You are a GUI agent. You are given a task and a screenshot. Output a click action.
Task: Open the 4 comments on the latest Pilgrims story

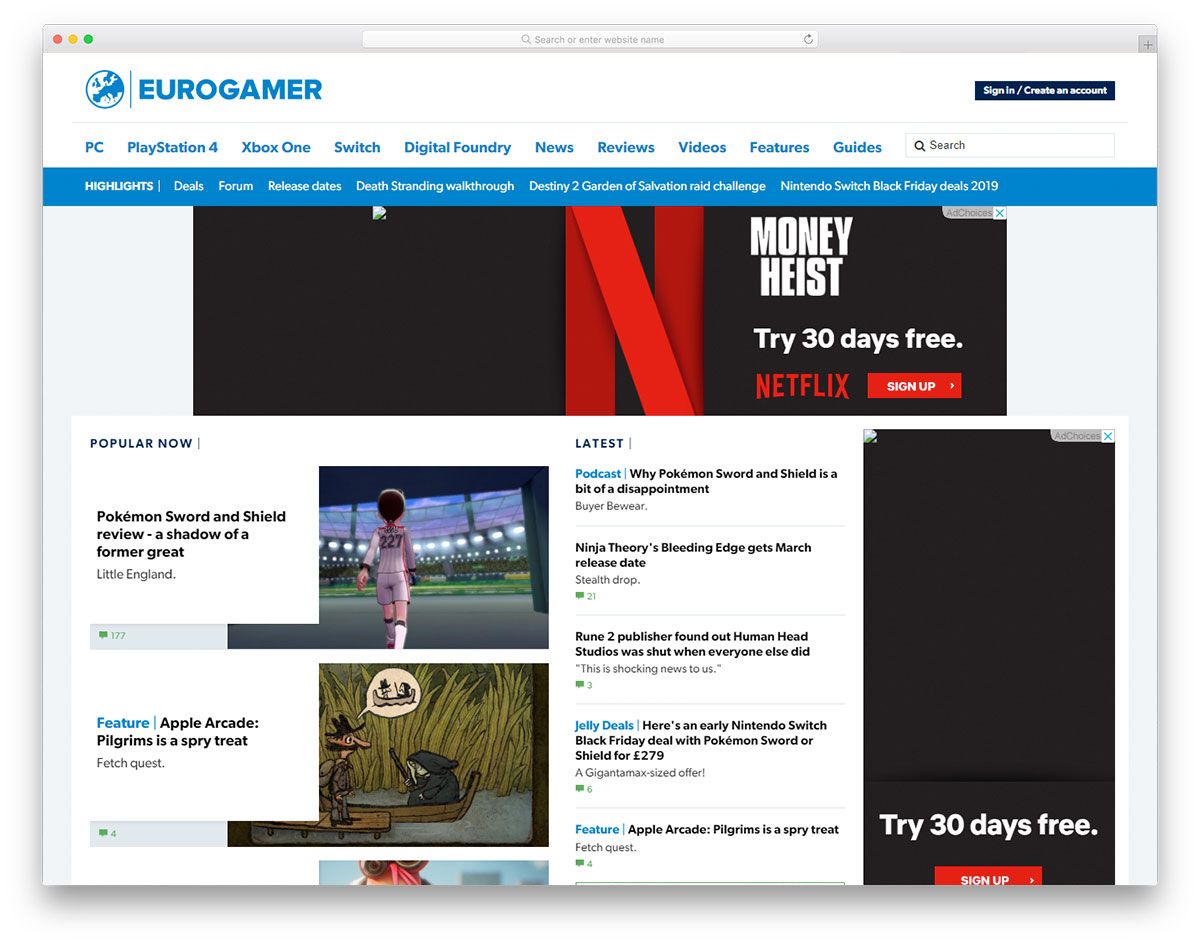click(584, 864)
